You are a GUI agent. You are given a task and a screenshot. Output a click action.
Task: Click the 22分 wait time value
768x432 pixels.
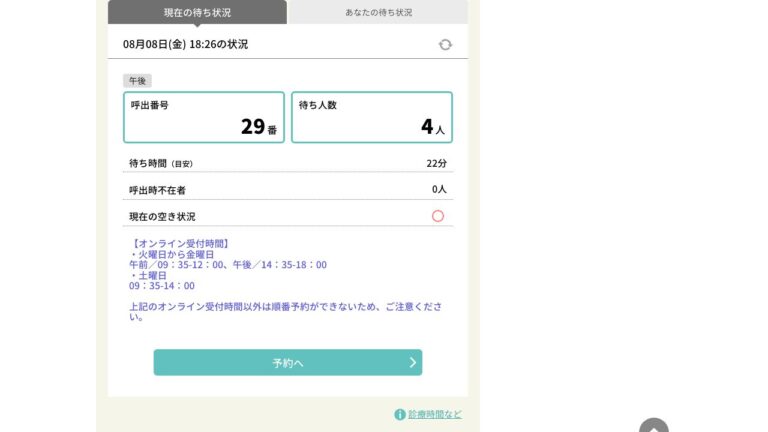coord(436,163)
